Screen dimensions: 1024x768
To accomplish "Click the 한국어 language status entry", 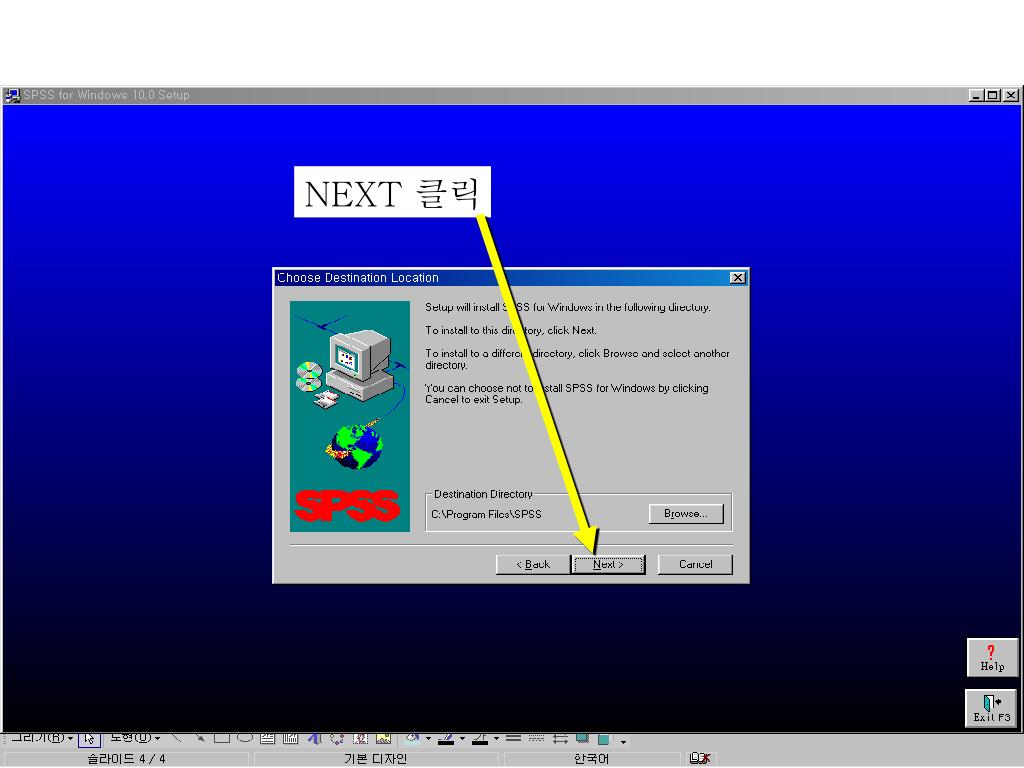I will pos(591,759).
